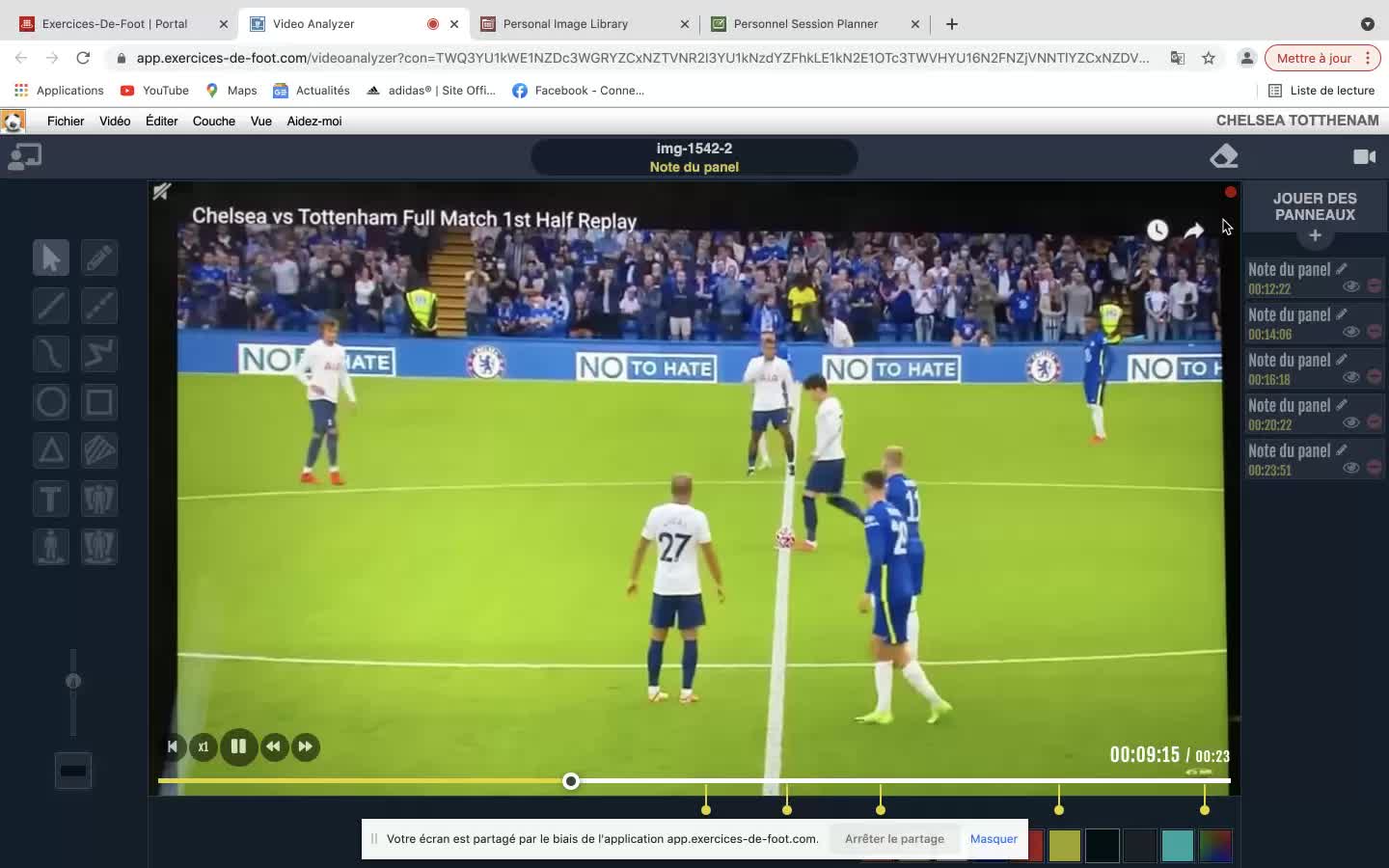This screenshot has height=868, width=1389.
Task: Pause the video playback
Action: pyautogui.click(x=238, y=746)
